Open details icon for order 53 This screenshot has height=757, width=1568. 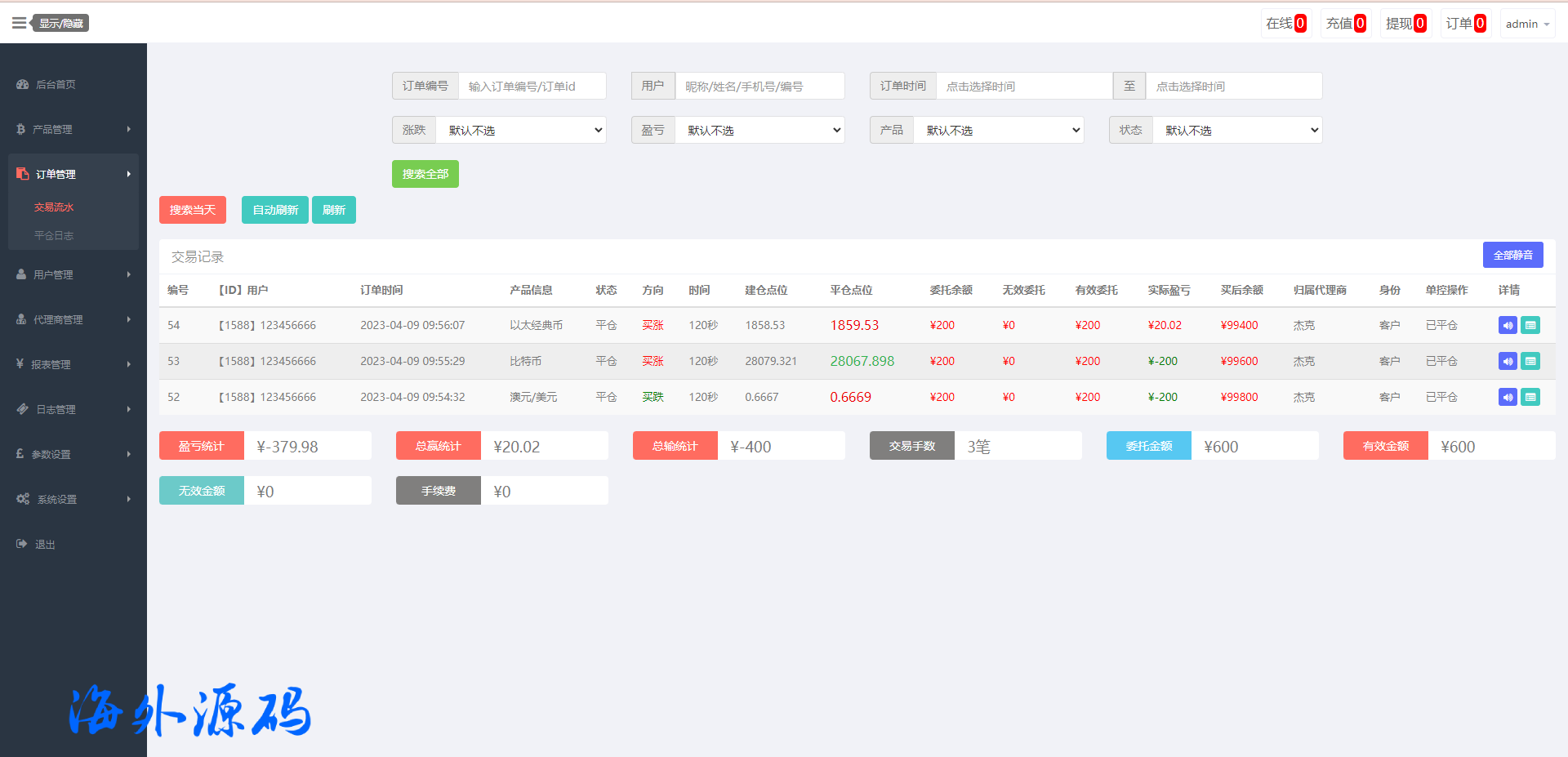click(x=1530, y=361)
